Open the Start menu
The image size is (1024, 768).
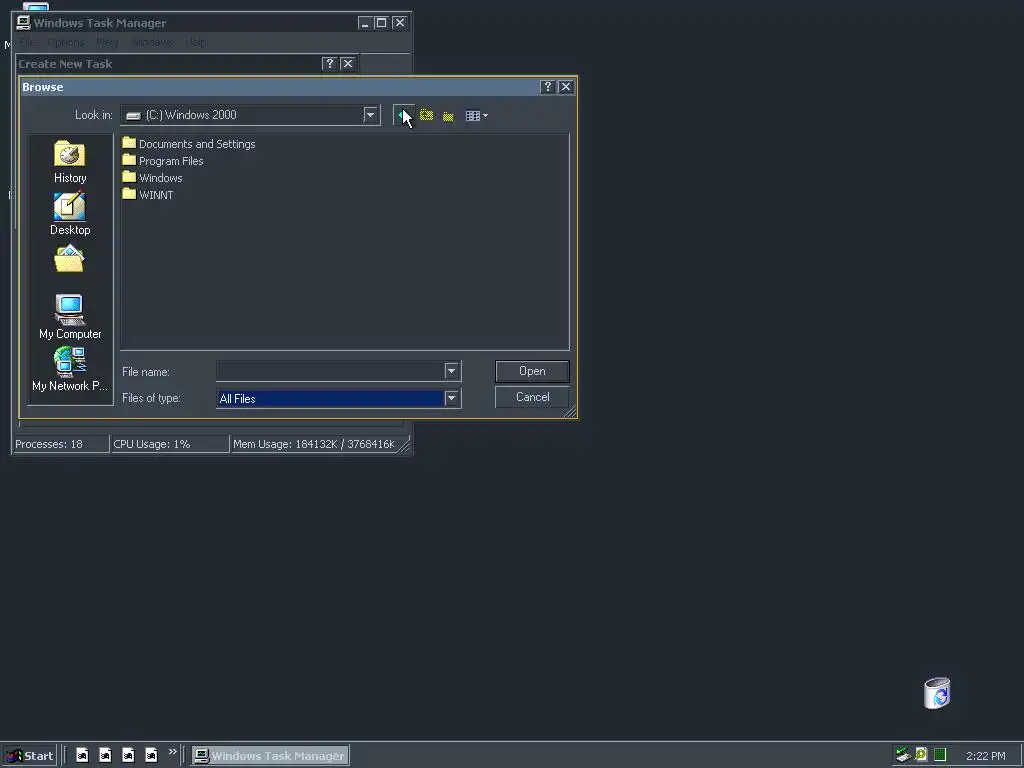pyautogui.click(x=30, y=756)
